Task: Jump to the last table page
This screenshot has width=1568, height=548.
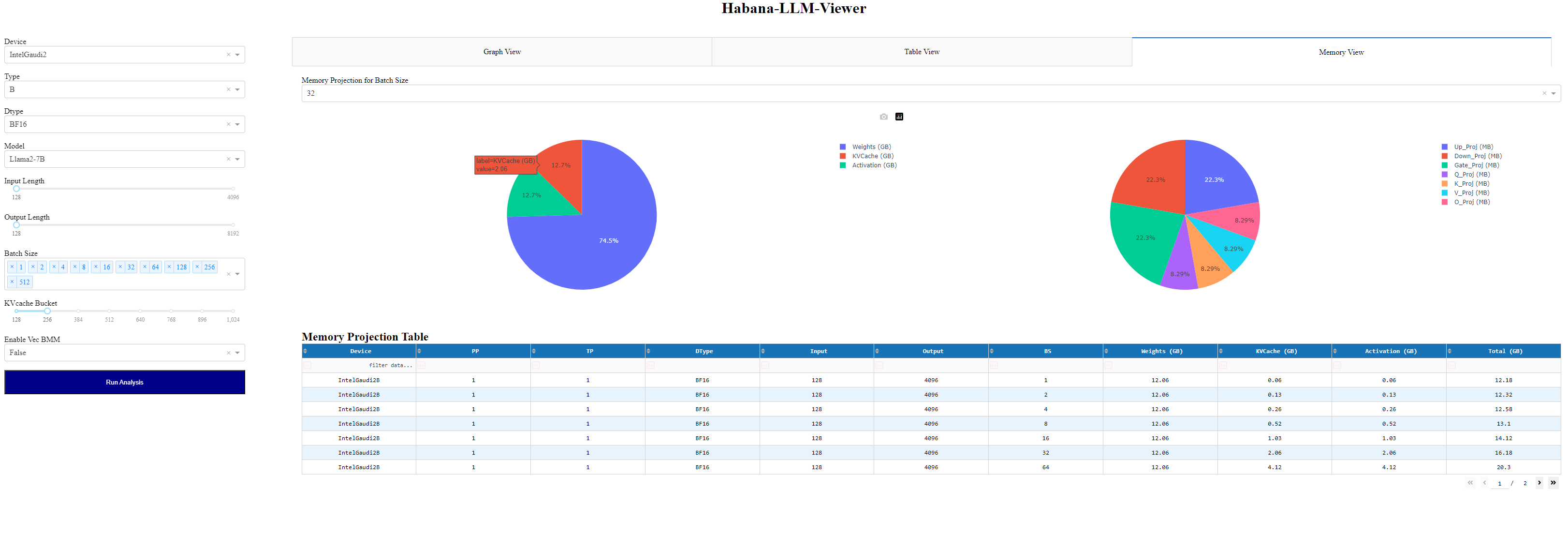Action: point(1553,483)
